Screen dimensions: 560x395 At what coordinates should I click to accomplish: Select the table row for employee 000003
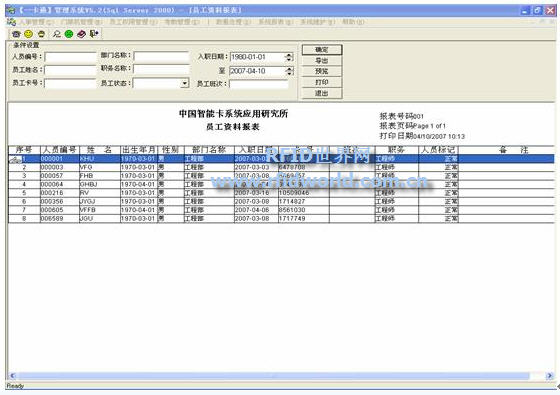(281, 167)
